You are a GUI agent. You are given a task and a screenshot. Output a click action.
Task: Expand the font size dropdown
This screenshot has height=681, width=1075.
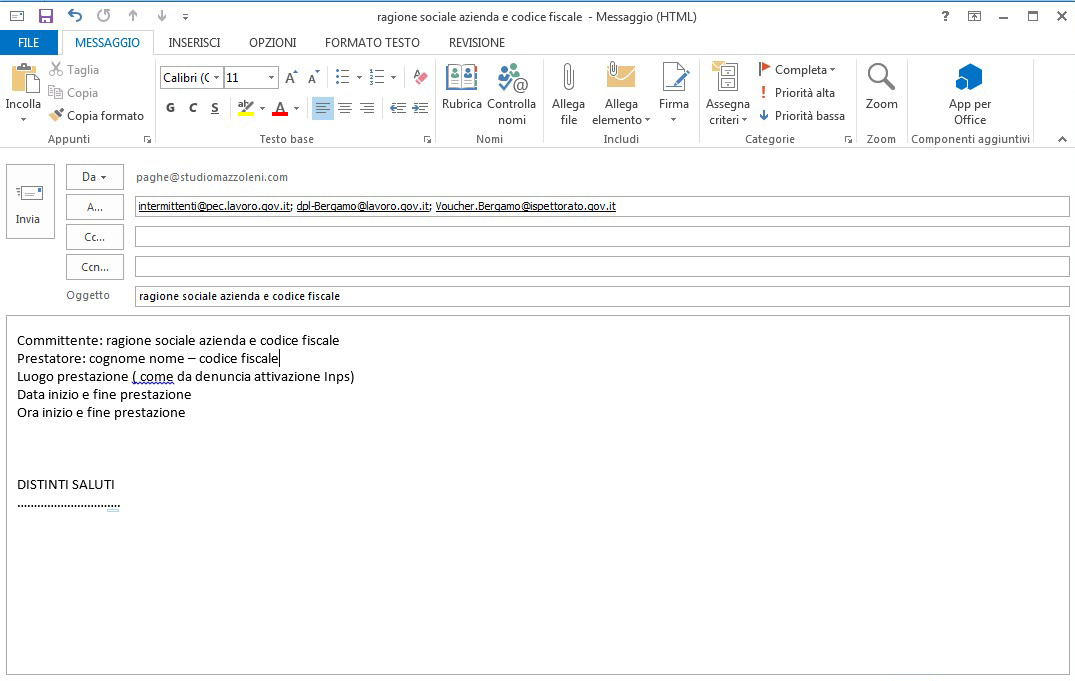point(271,78)
